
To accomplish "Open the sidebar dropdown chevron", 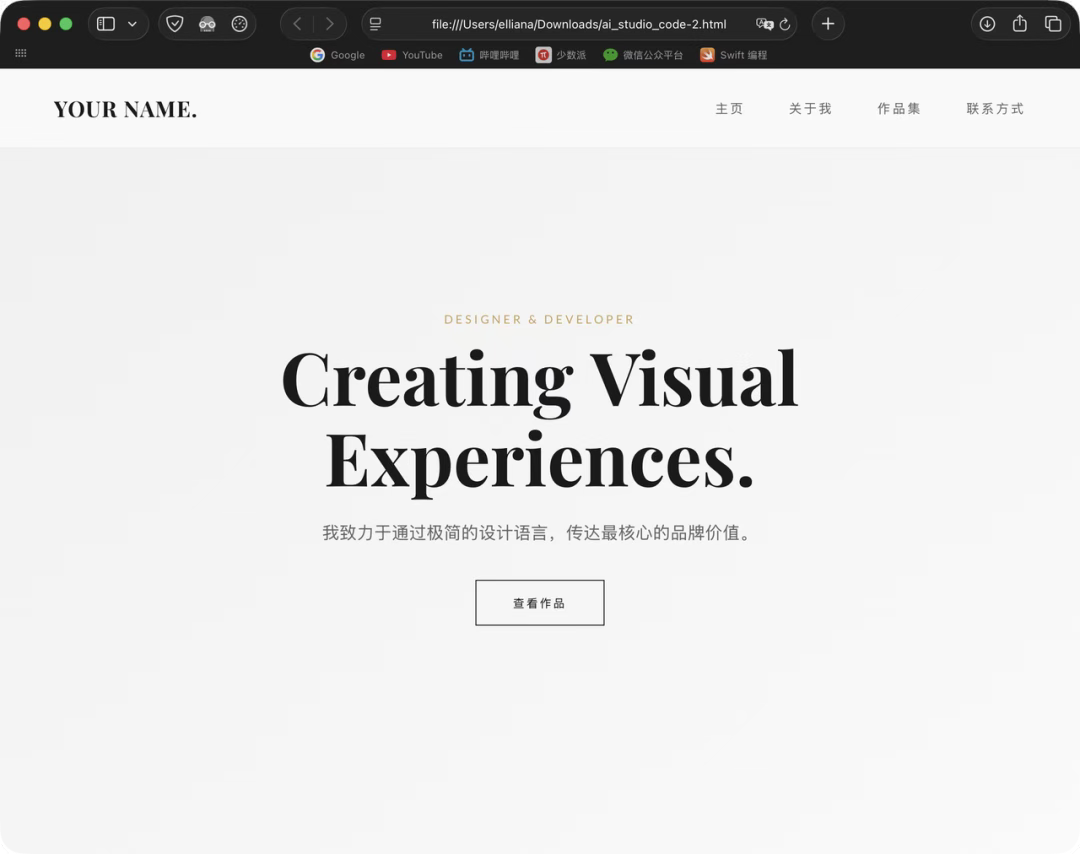I will (x=132, y=24).
